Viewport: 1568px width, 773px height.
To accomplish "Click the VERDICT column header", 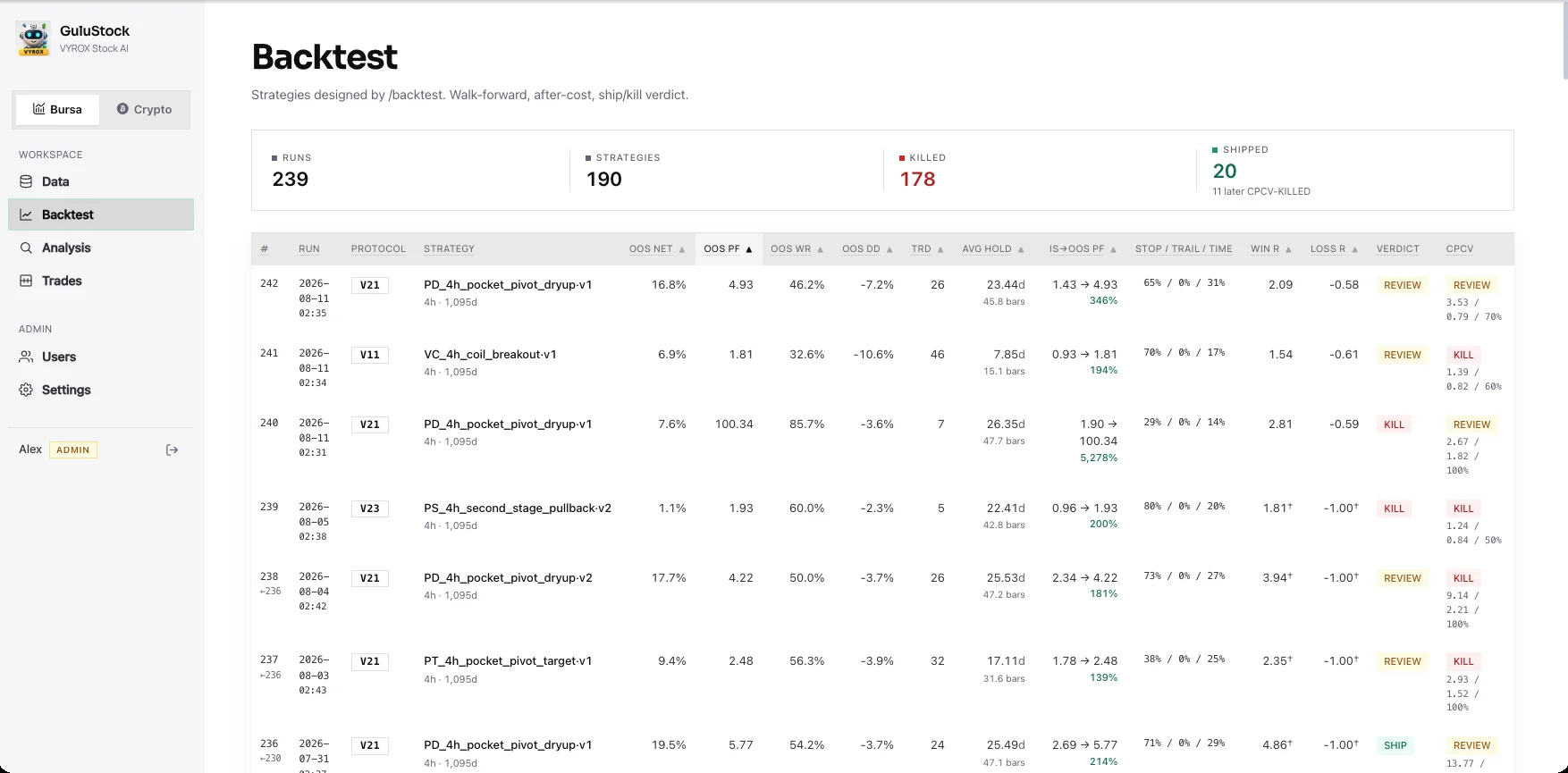I will coord(1398,248).
